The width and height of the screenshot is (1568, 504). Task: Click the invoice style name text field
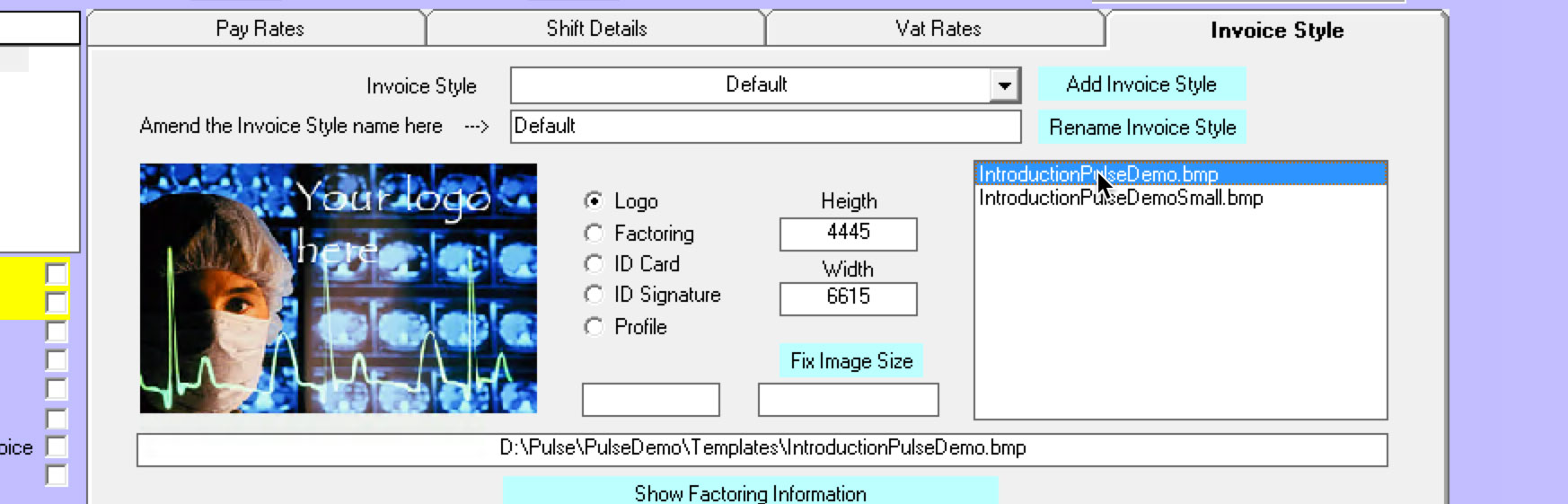(x=765, y=127)
